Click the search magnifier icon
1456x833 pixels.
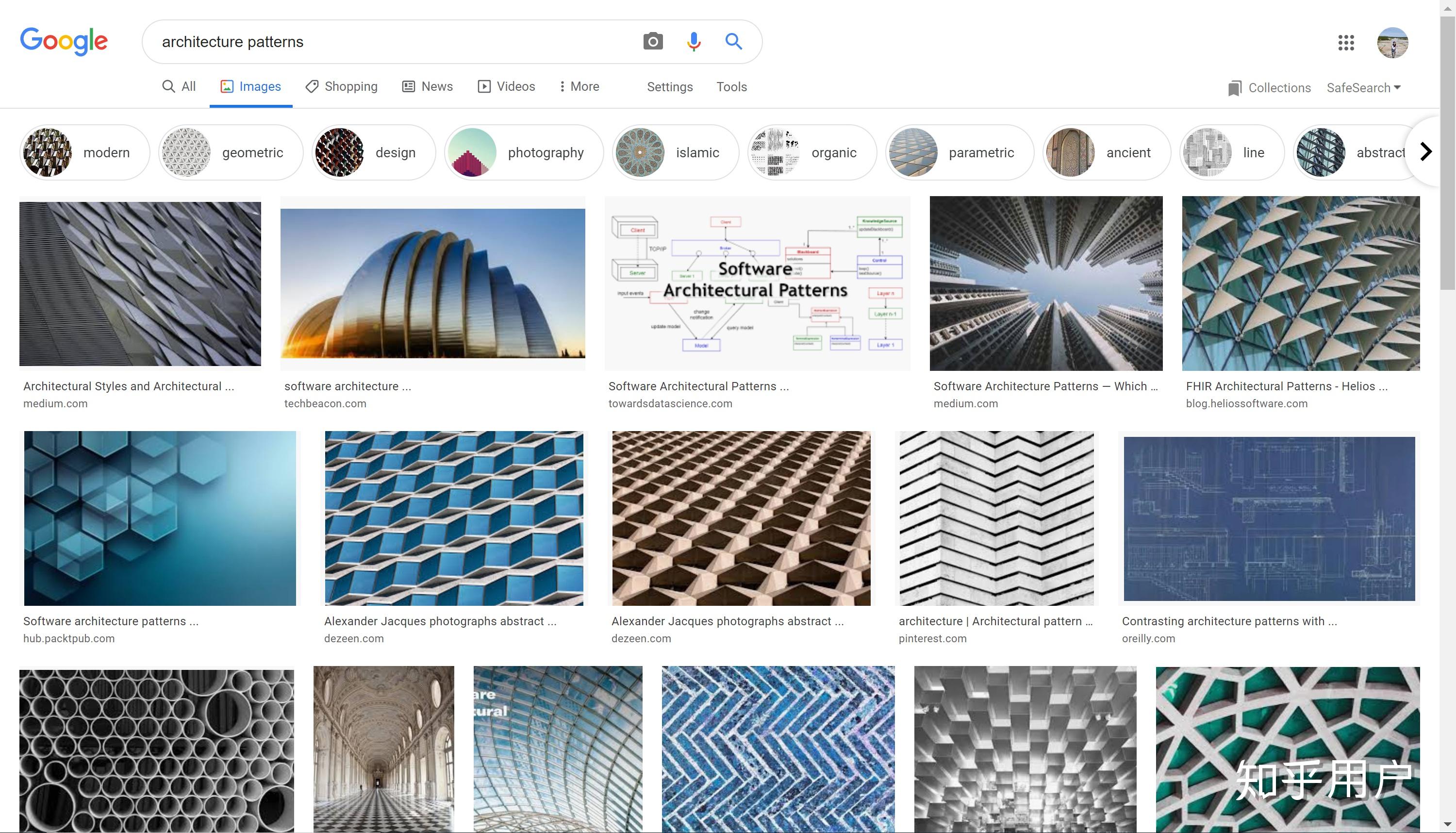734,41
